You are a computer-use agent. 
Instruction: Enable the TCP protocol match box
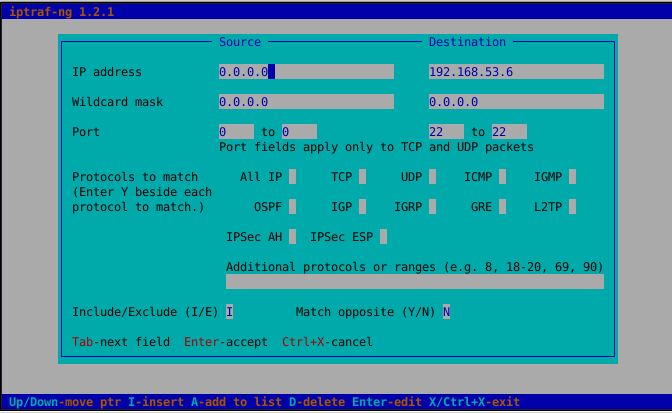coord(362,177)
